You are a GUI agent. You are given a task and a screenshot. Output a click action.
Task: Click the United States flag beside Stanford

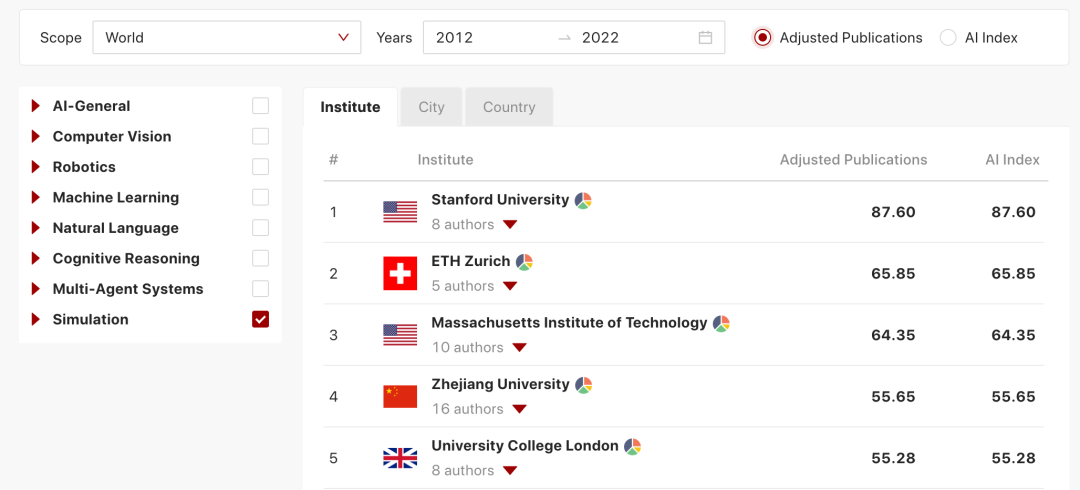[400, 212]
